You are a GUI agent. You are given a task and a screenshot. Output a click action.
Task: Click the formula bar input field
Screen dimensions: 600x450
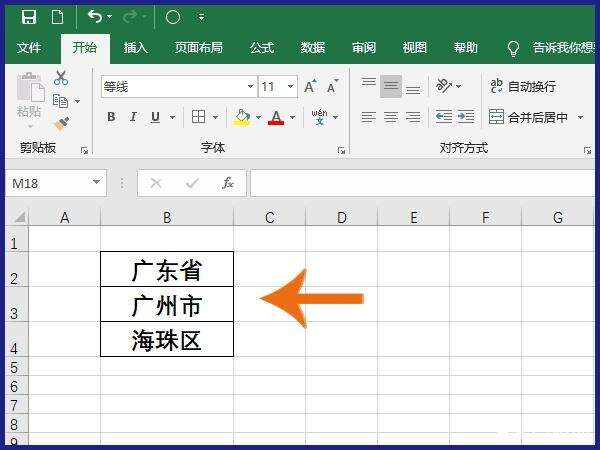[x=422, y=183]
